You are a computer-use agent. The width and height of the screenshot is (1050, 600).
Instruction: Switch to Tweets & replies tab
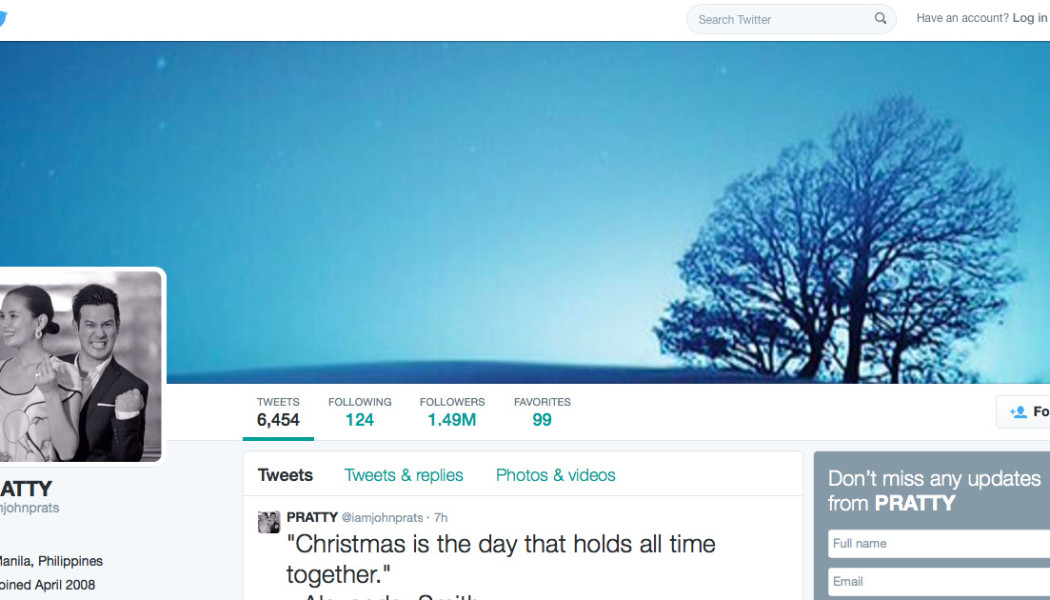[404, 475]
